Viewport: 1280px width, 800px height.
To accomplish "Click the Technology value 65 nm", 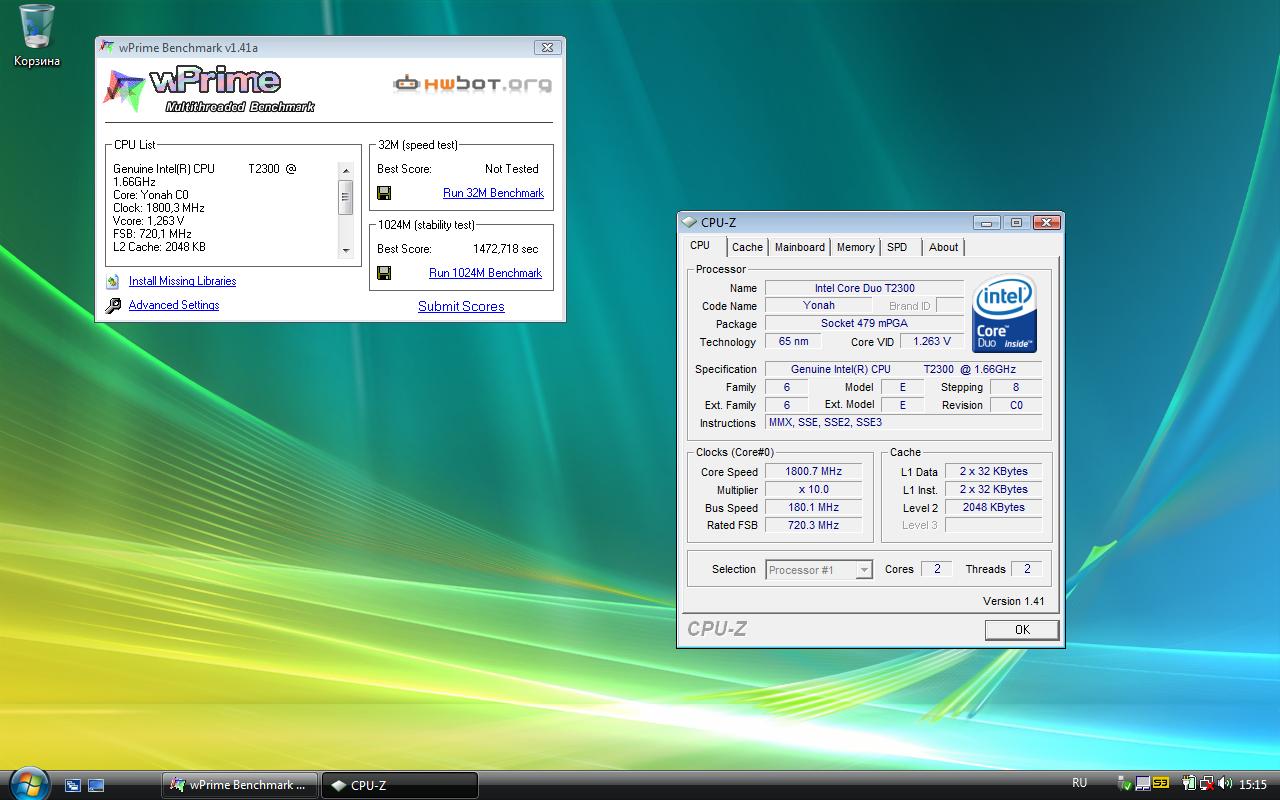I will 794,342.
